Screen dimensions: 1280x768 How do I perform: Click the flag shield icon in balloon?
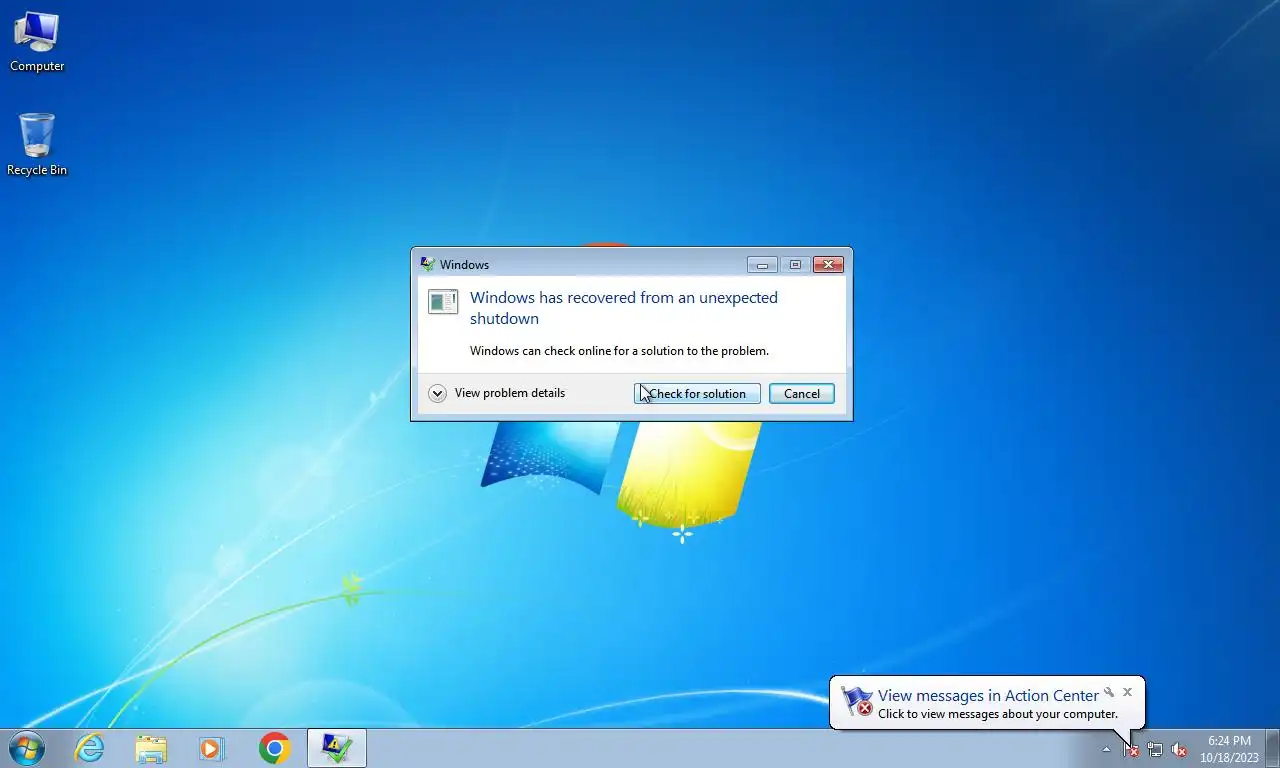[857, 702]
